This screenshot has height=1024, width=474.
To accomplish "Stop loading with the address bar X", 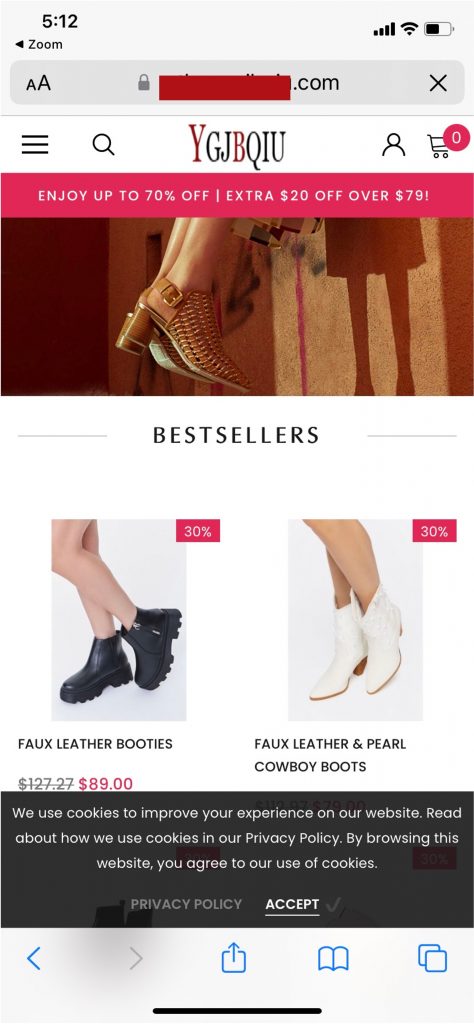I will (x=438, y=83).
